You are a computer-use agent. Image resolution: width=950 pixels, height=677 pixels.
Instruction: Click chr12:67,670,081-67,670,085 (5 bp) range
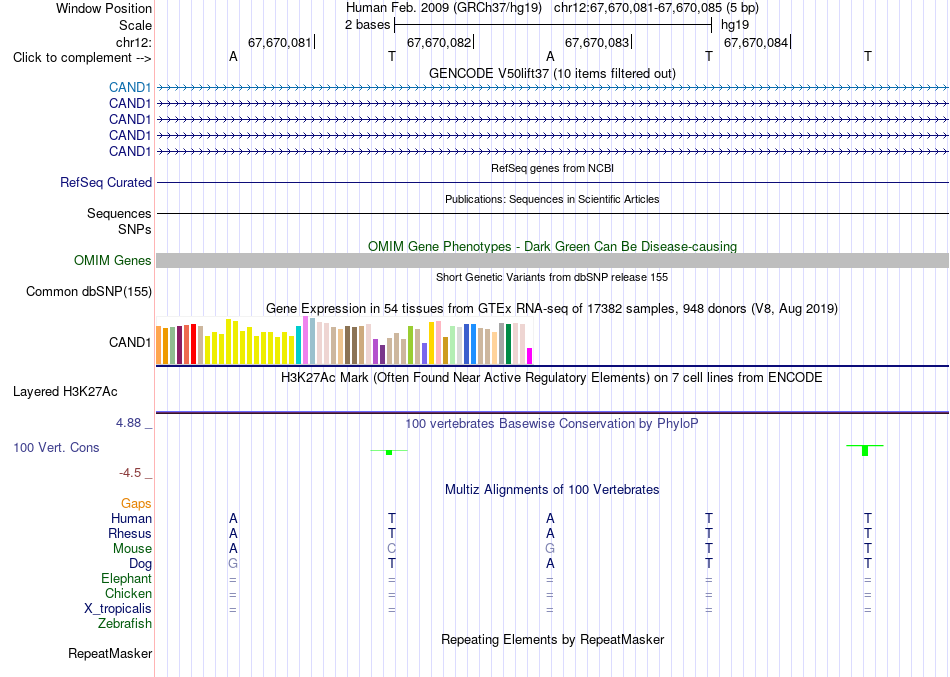(656, 8)
